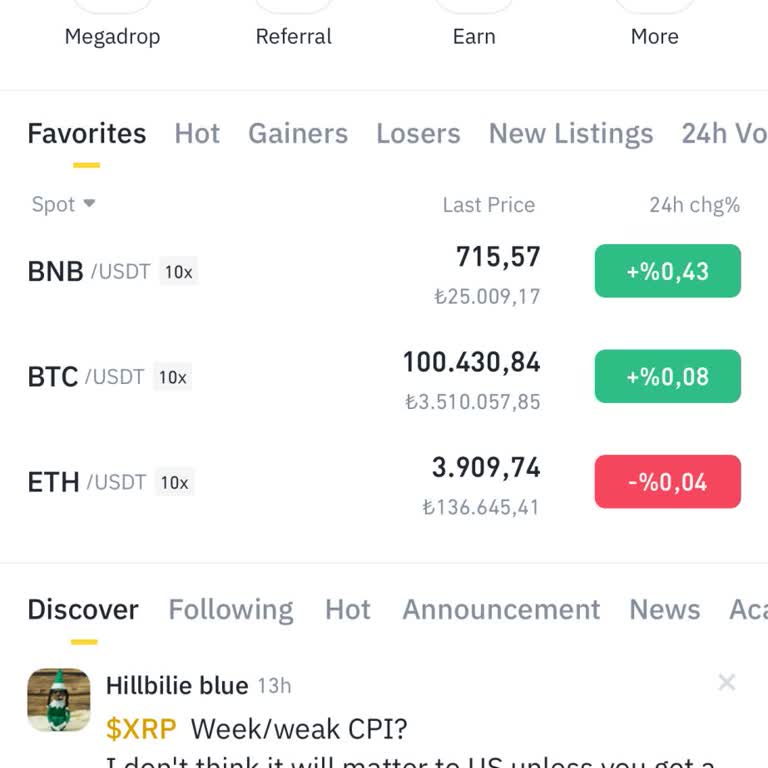The width and height of the screenshot is (768, 768).
Task: Toggle ETH 24h change display button
Action: [667, 482]
